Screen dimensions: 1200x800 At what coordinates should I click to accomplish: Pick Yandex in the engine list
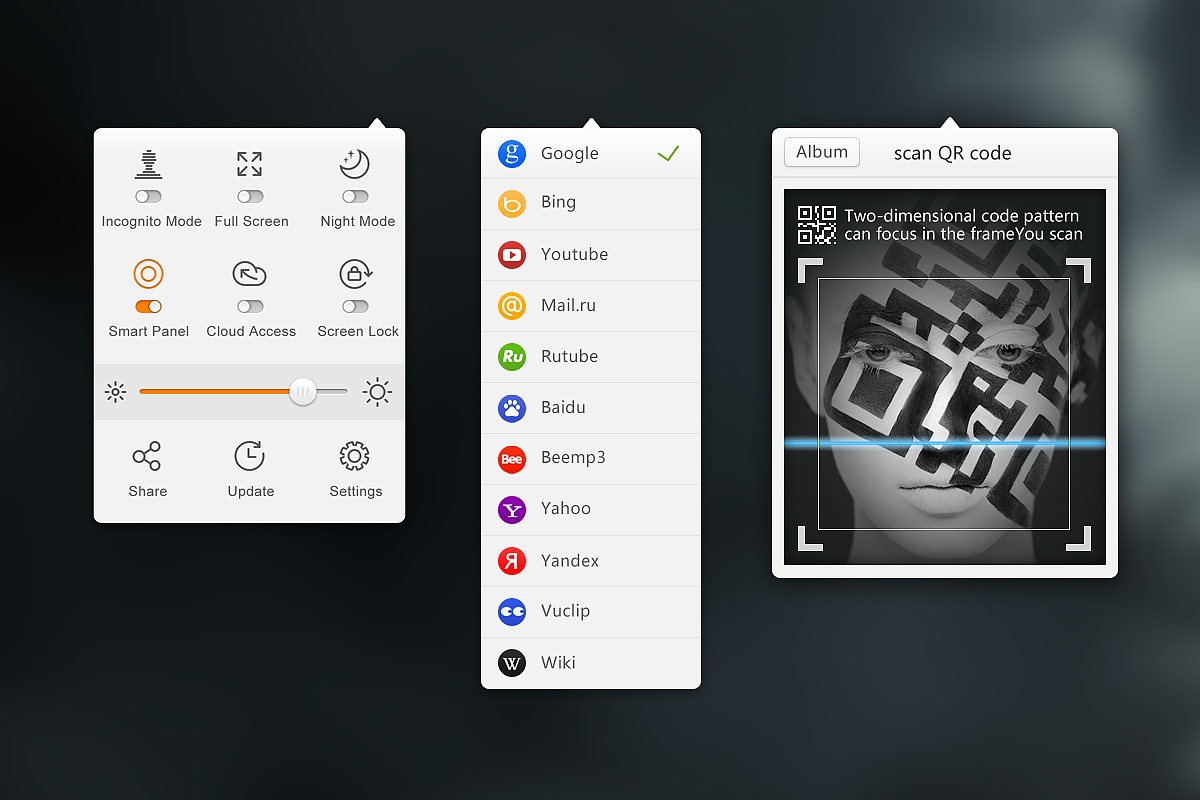[x=590, y=560]
